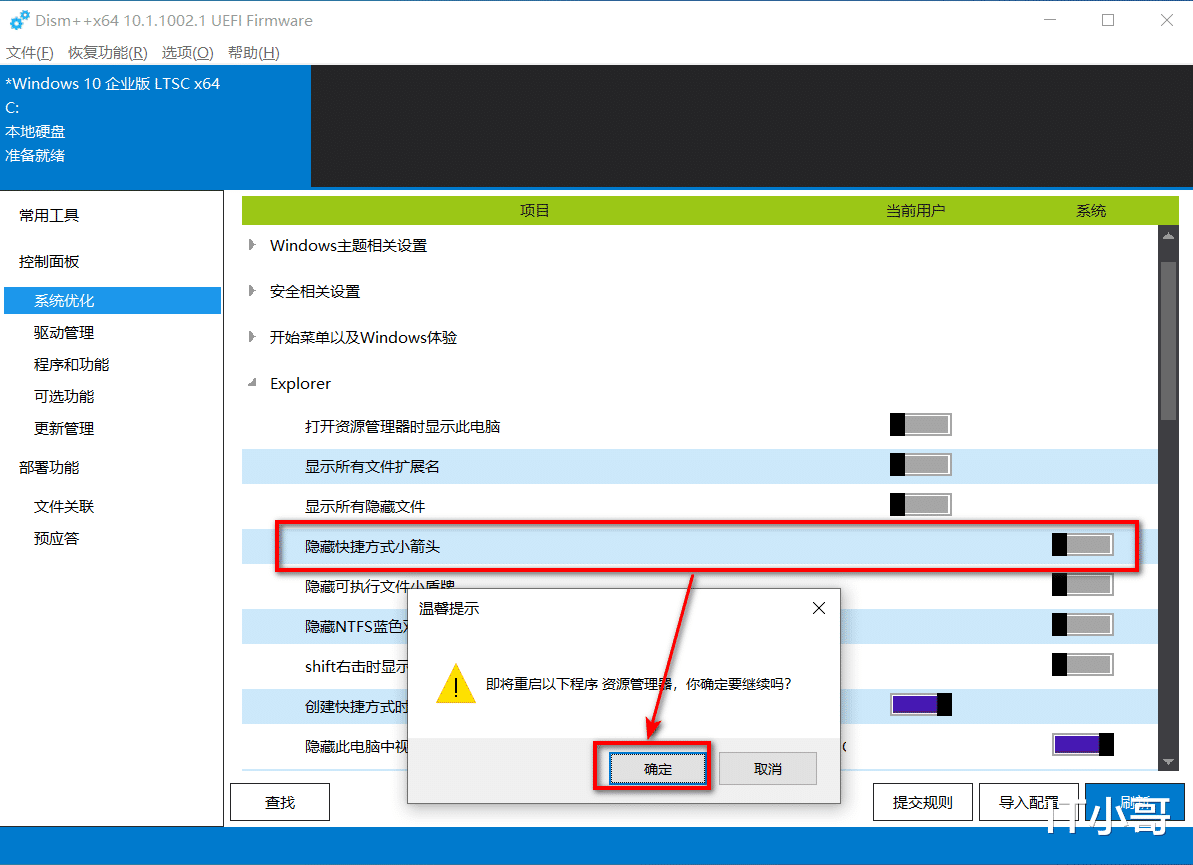Toggle 打开资源管理器时显示此电脑 switch
Viewport: 1193px width, 865px height.
coord(919,424)
